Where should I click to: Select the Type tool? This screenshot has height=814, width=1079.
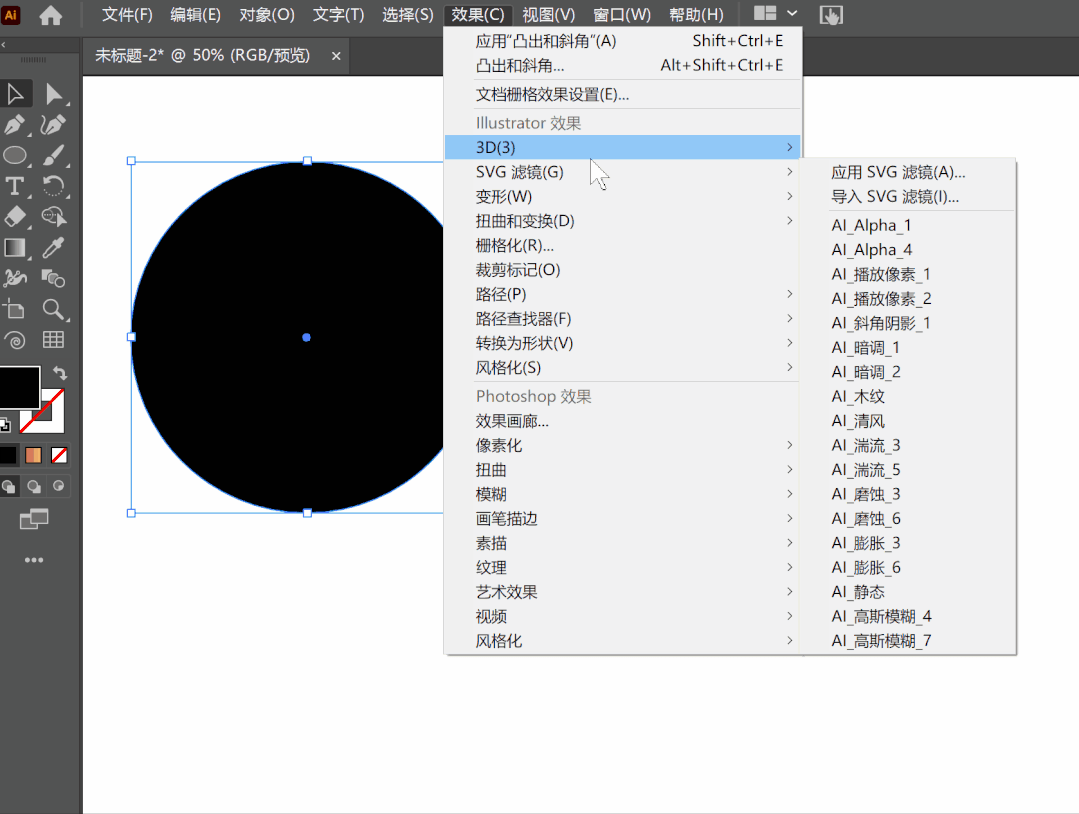coord(15,186)
